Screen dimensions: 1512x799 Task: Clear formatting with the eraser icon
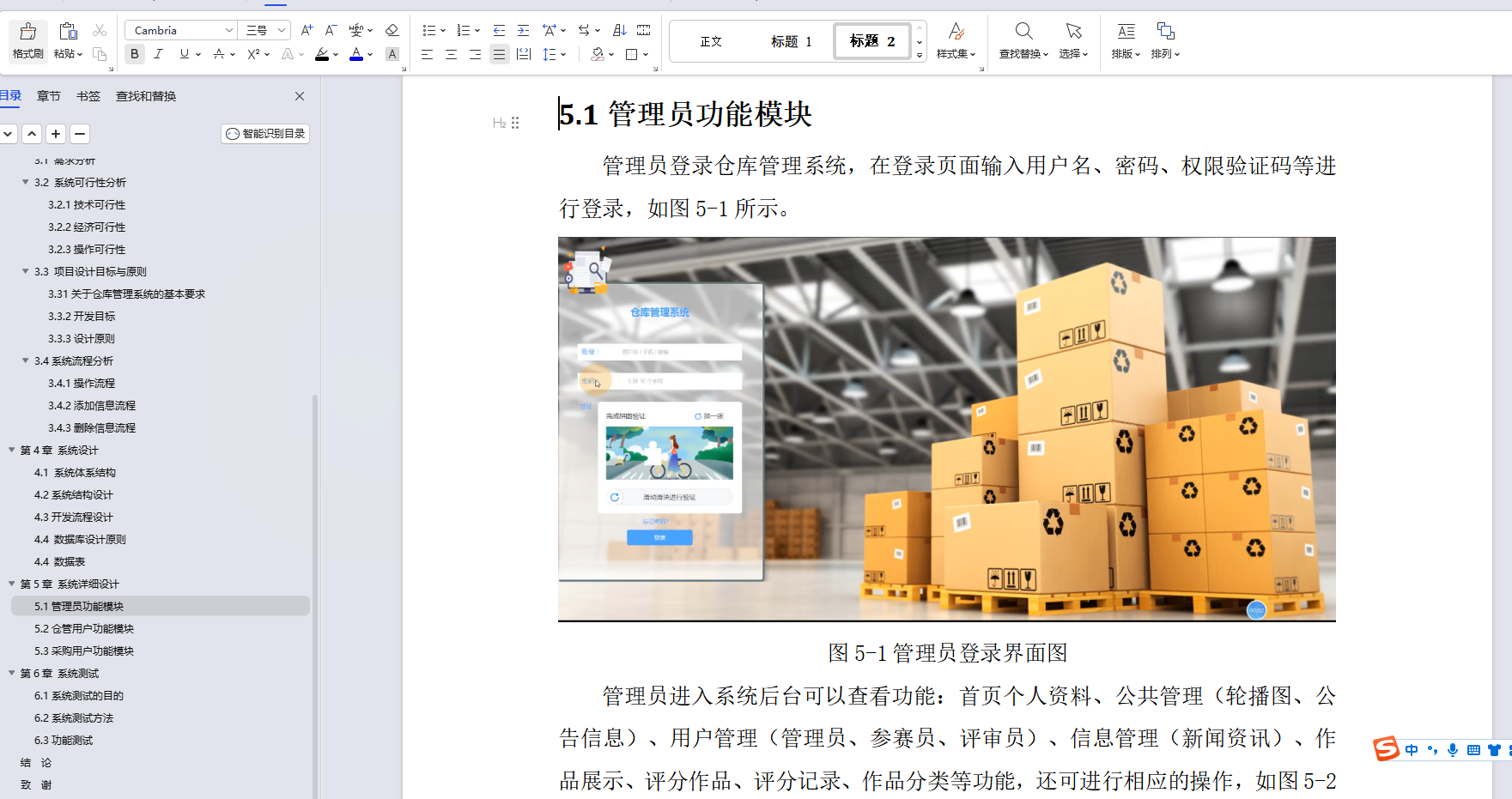[x=392, y=29]
